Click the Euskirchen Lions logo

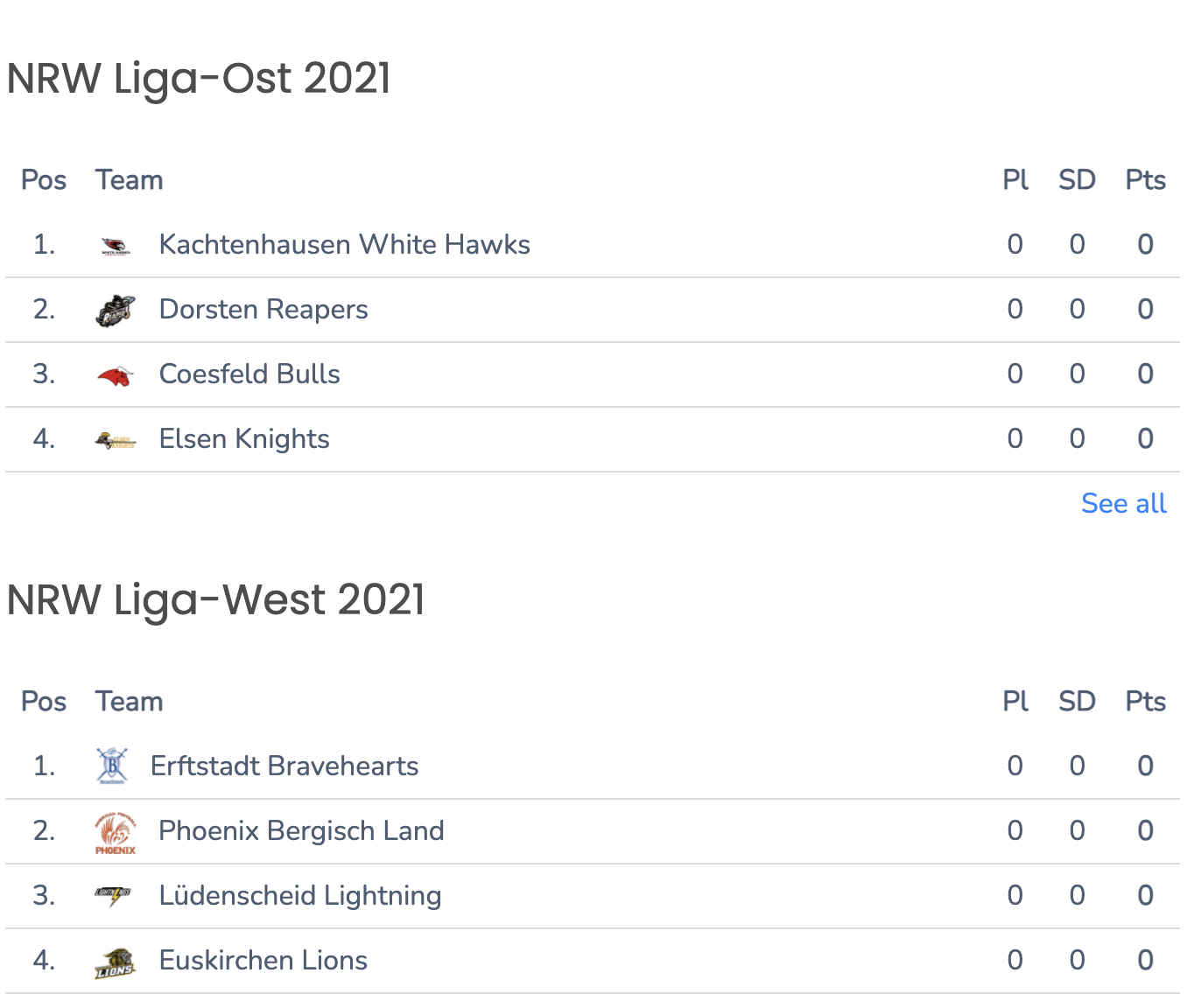pyautogui.click(x=116, y=962)
